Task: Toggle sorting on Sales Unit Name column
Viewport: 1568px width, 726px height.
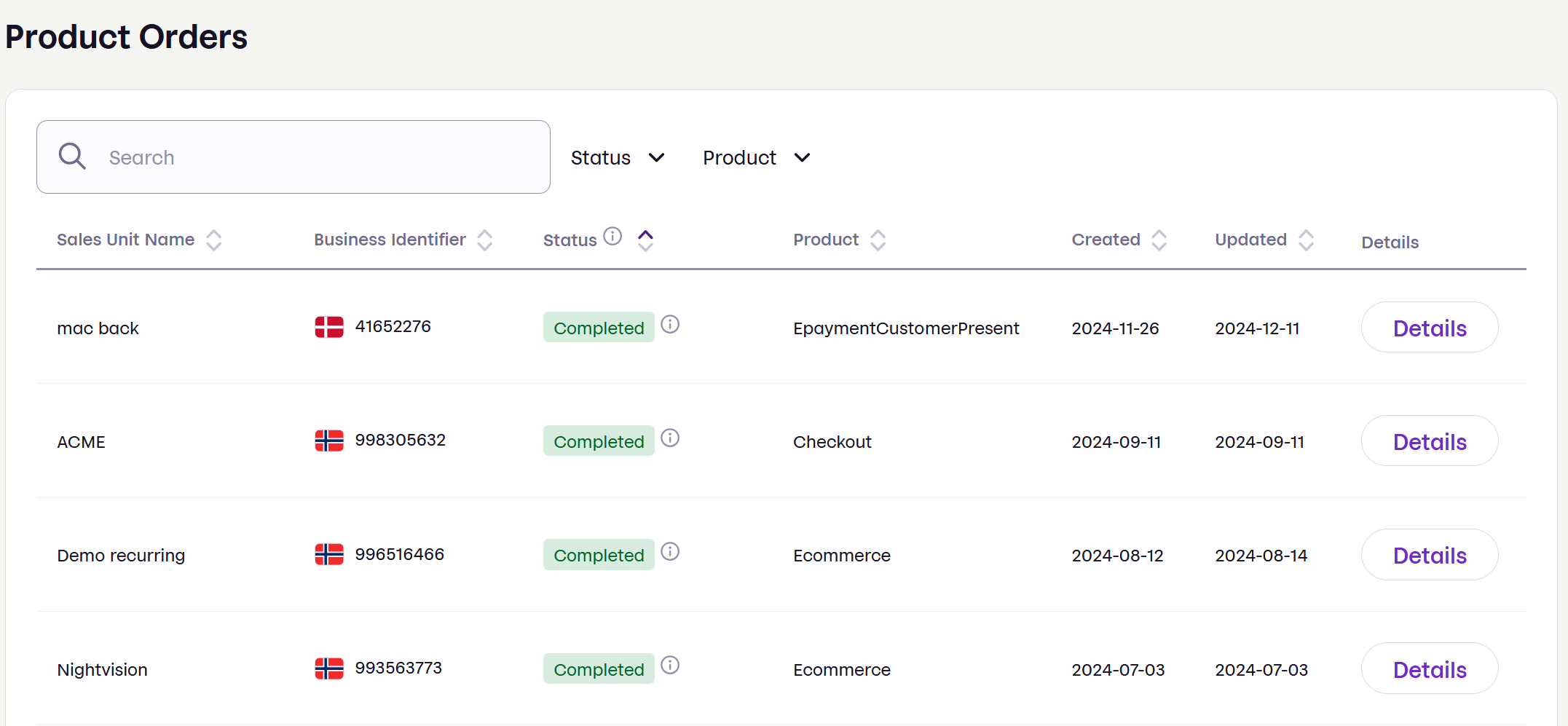Action: [214, 240]
